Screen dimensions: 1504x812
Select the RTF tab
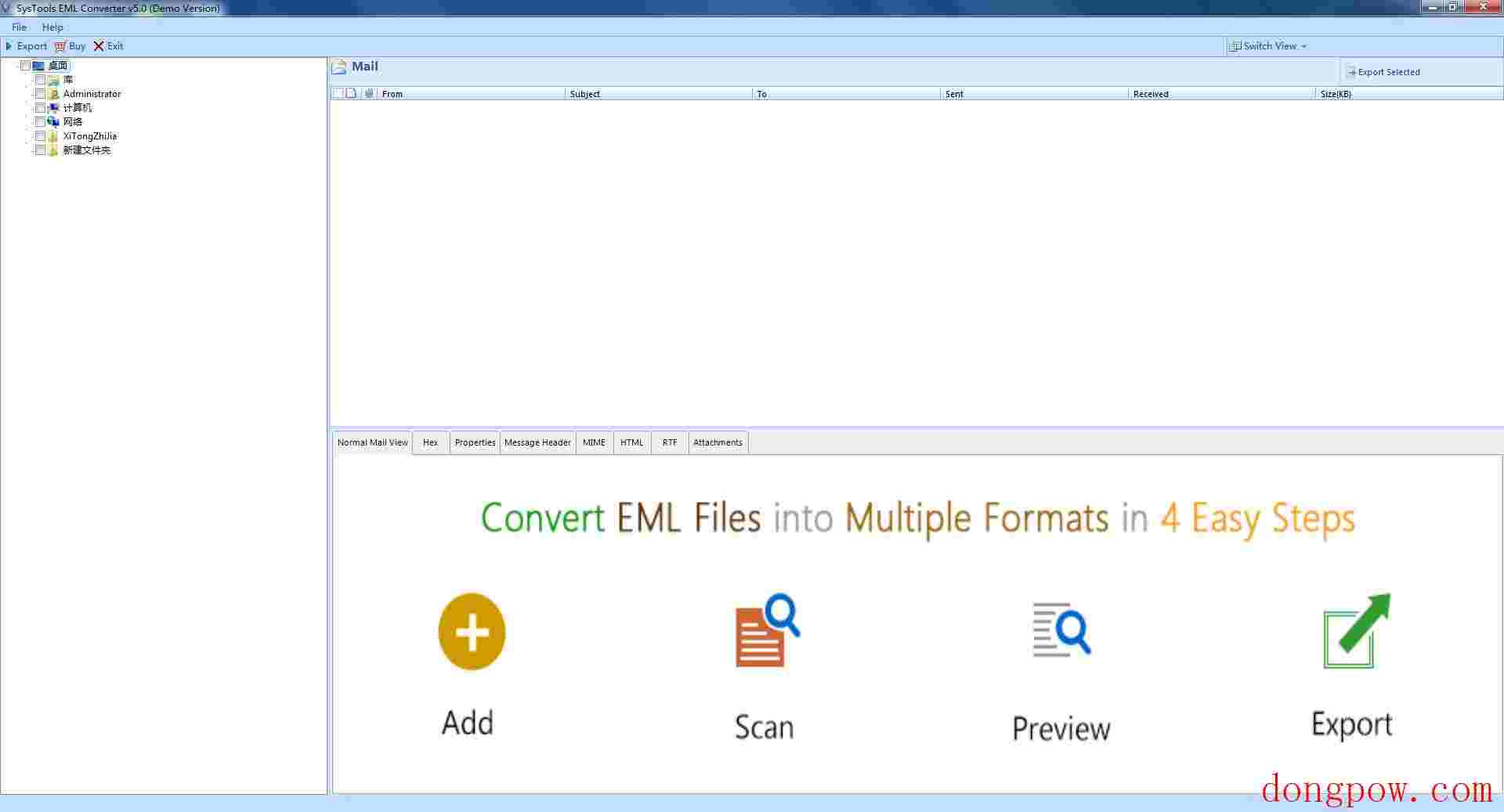[x=669, y=442]
